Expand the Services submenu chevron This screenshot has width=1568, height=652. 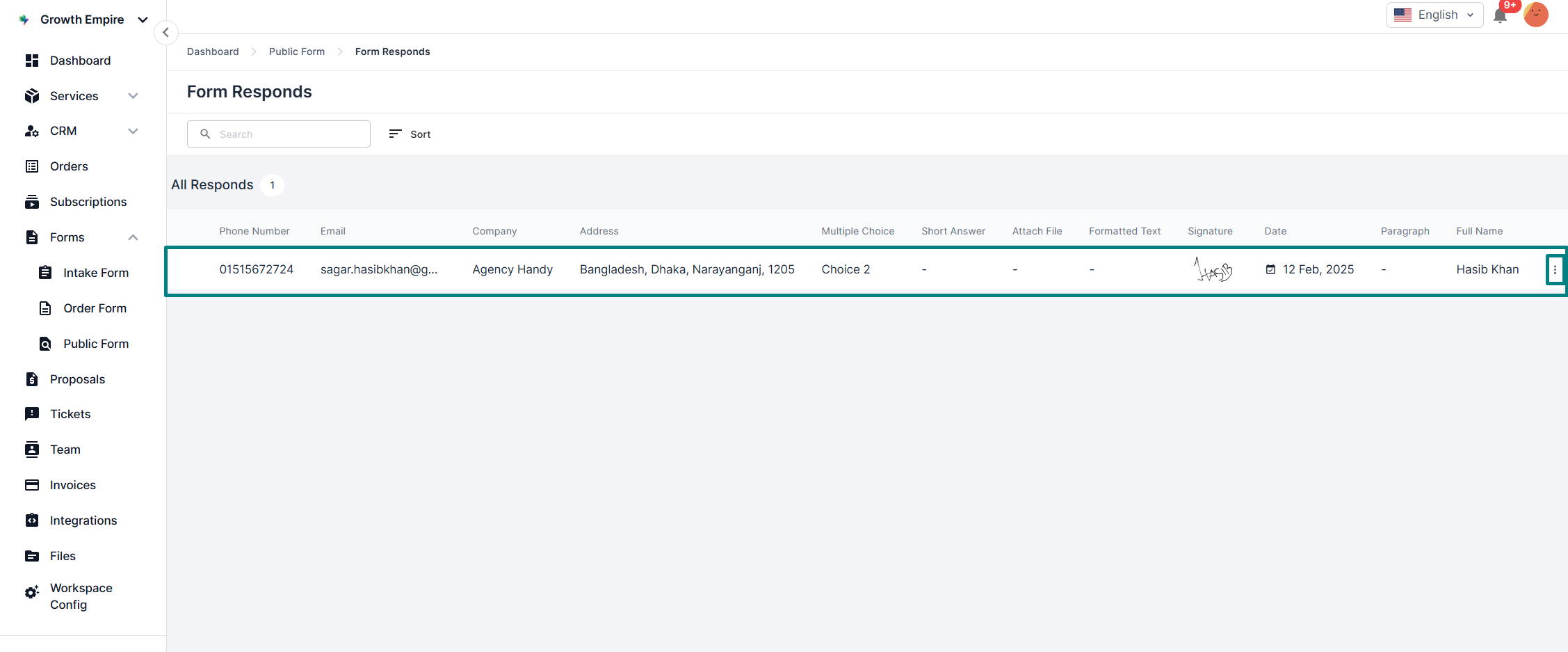[133, 96]
